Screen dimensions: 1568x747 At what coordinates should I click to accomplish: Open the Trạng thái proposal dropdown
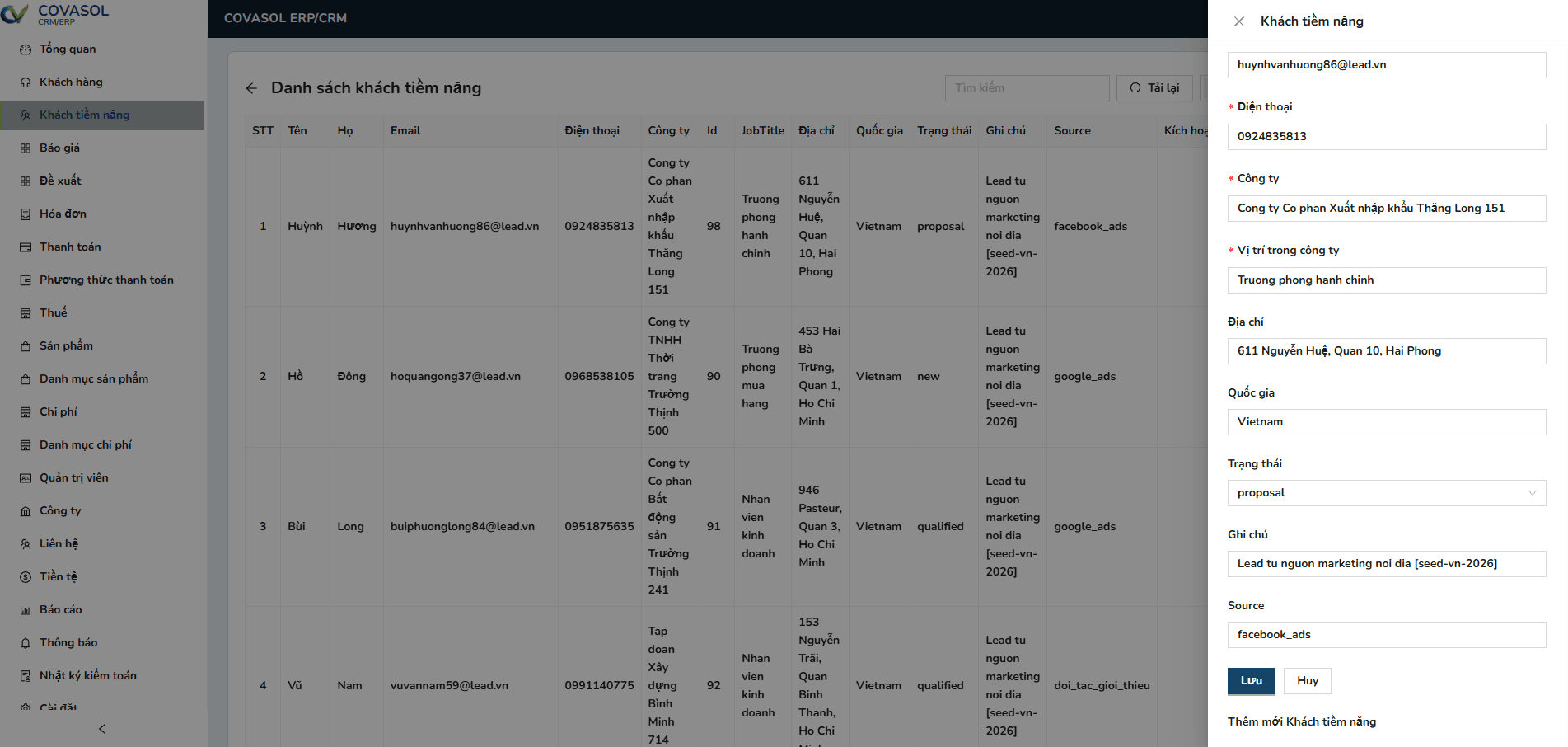[x=1386, y=492]
